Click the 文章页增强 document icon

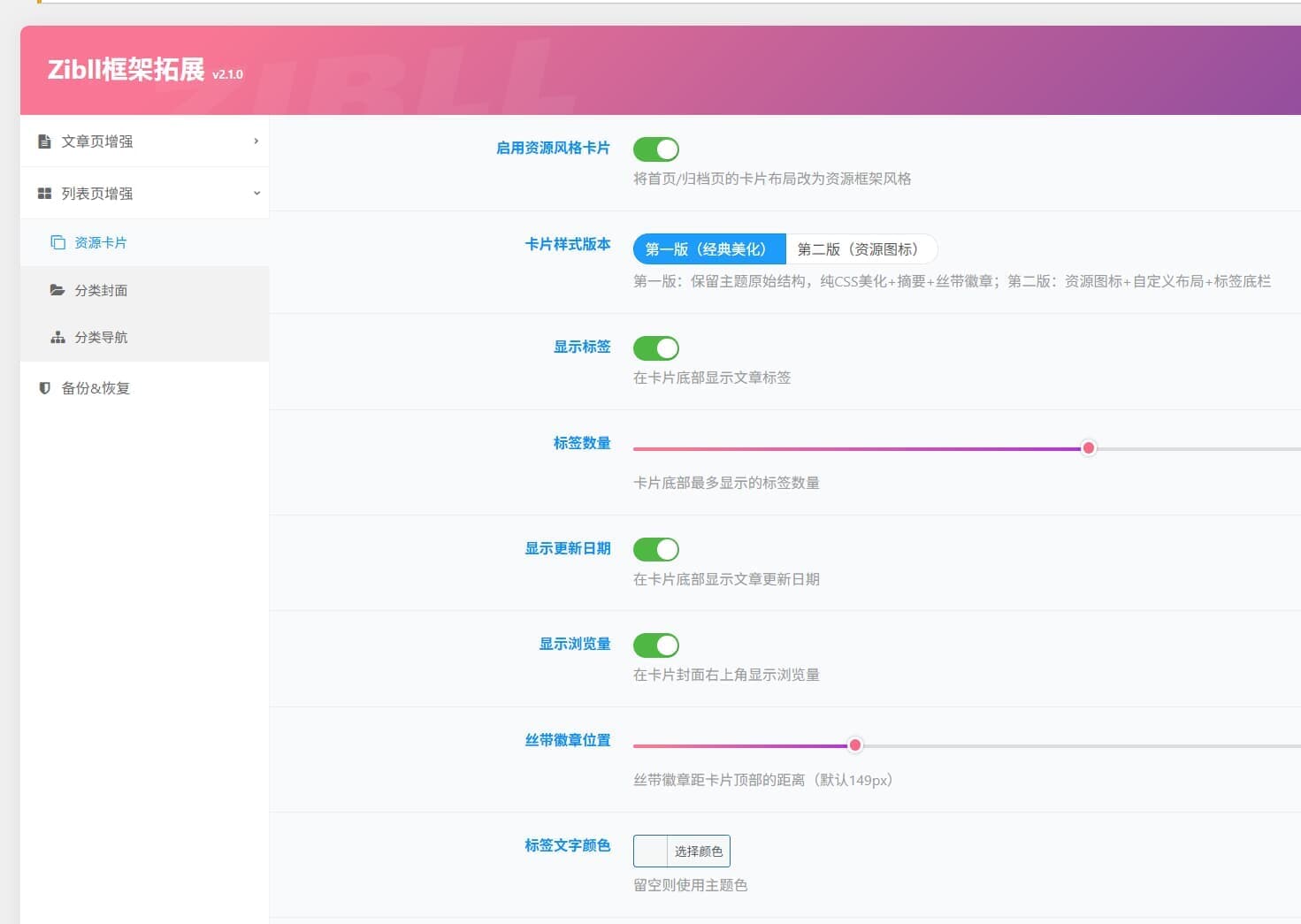click(44, 141)
